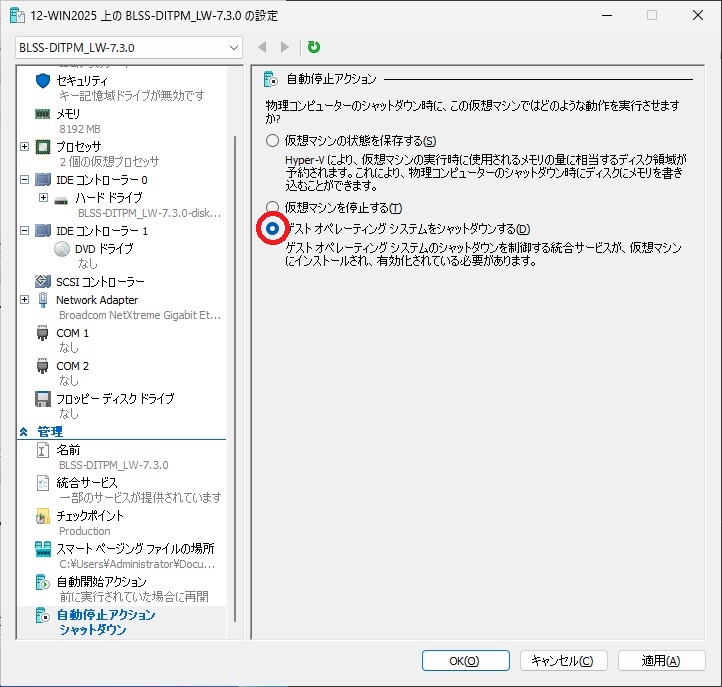
Task: Go to next VM with right arrow
Action: [x=285, y=47]
